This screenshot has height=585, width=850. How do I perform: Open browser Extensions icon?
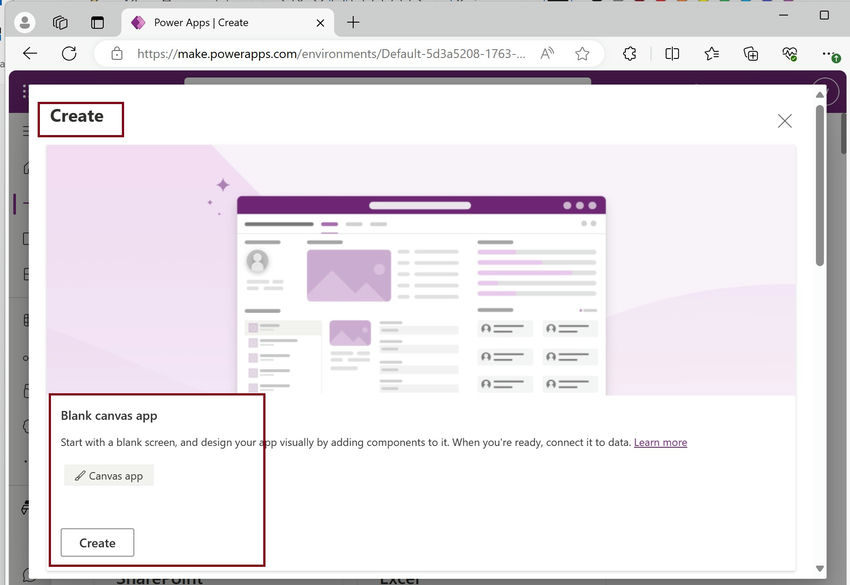tap(629, 54)
